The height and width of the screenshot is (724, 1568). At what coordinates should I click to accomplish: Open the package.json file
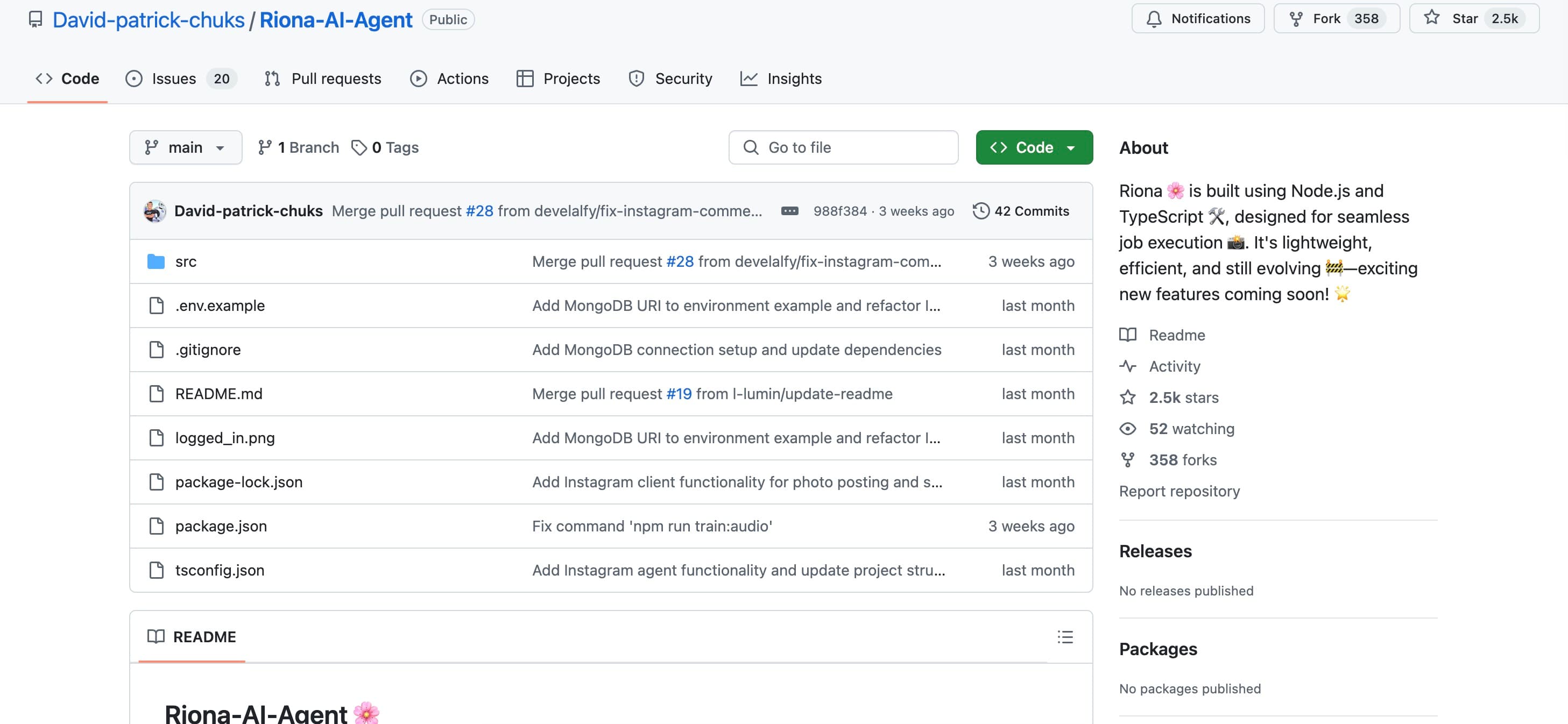point(221,526)
